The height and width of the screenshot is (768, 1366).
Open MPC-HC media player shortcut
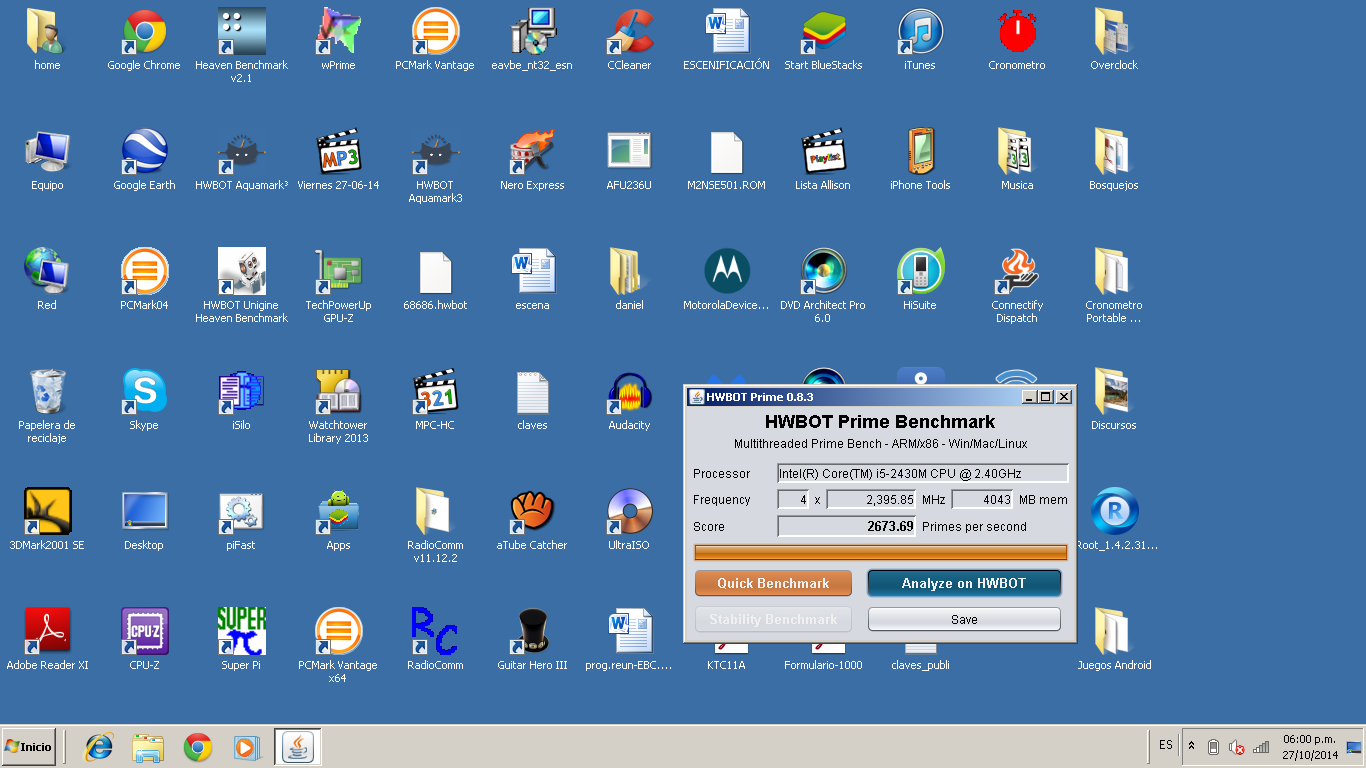pos(435,400)
